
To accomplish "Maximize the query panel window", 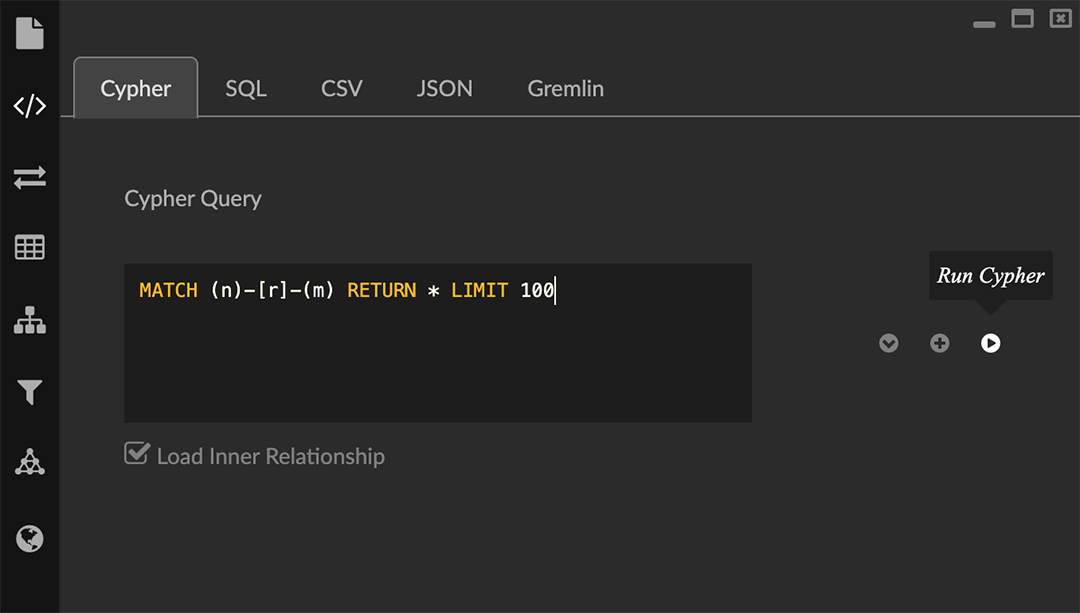I will [1022, 19].
